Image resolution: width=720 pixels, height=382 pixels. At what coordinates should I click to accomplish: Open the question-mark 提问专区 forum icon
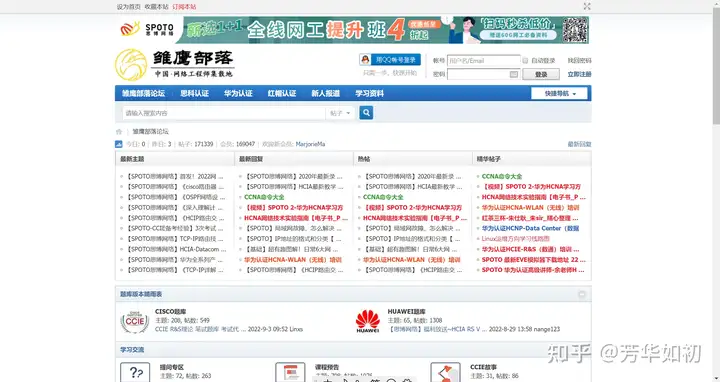pos(135,372)
